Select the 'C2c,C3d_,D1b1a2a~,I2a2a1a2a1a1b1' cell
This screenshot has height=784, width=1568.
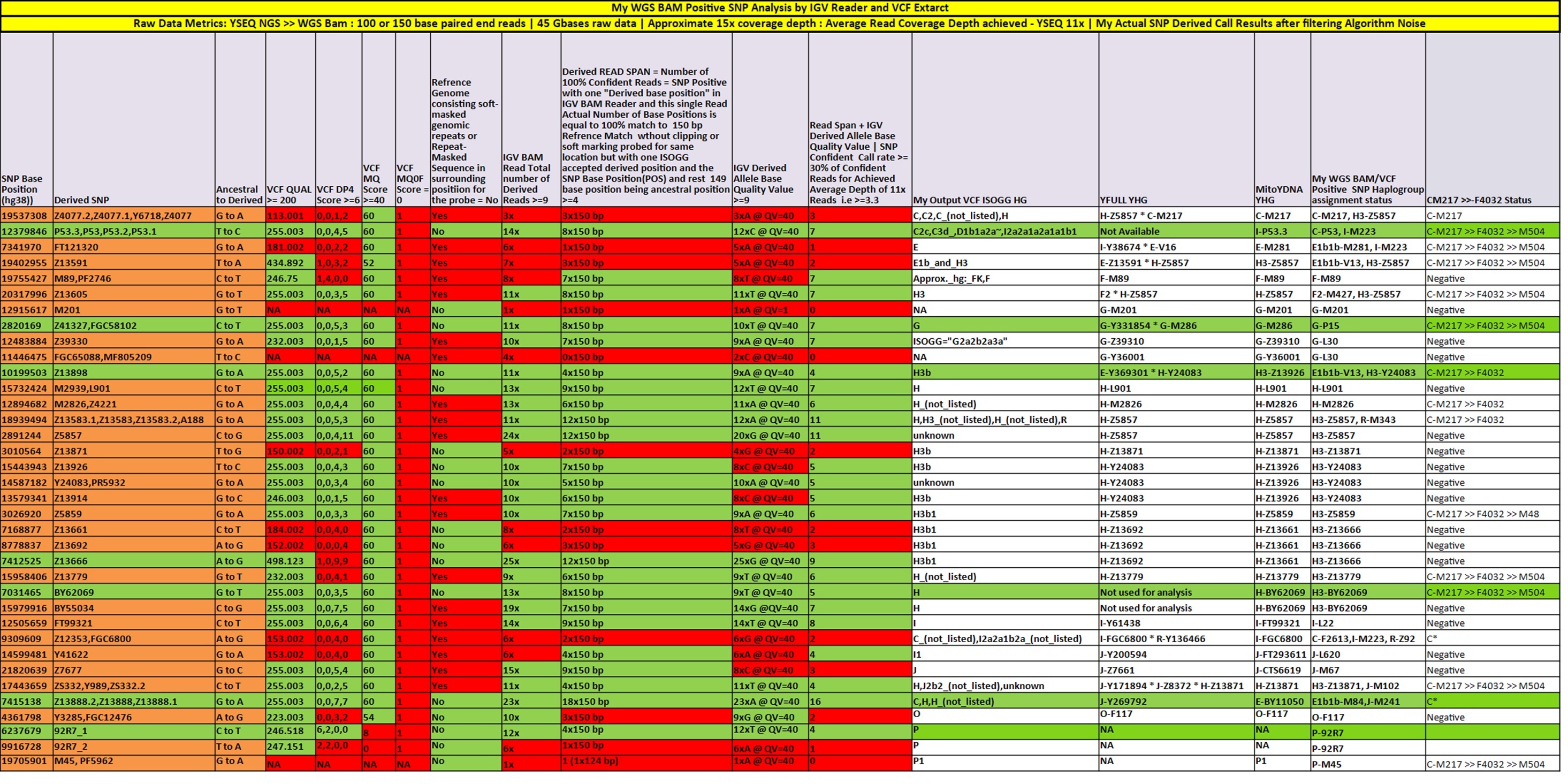pos(1005,231)
